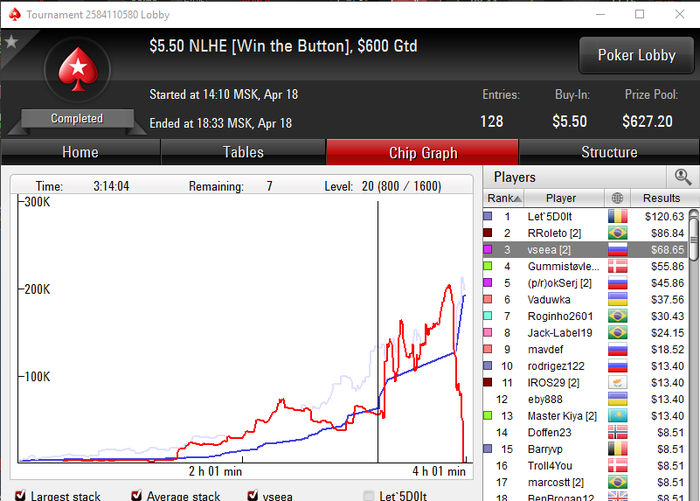
Task: Click the Level 20 (800 / 1600) text
Action: (383, 186)
